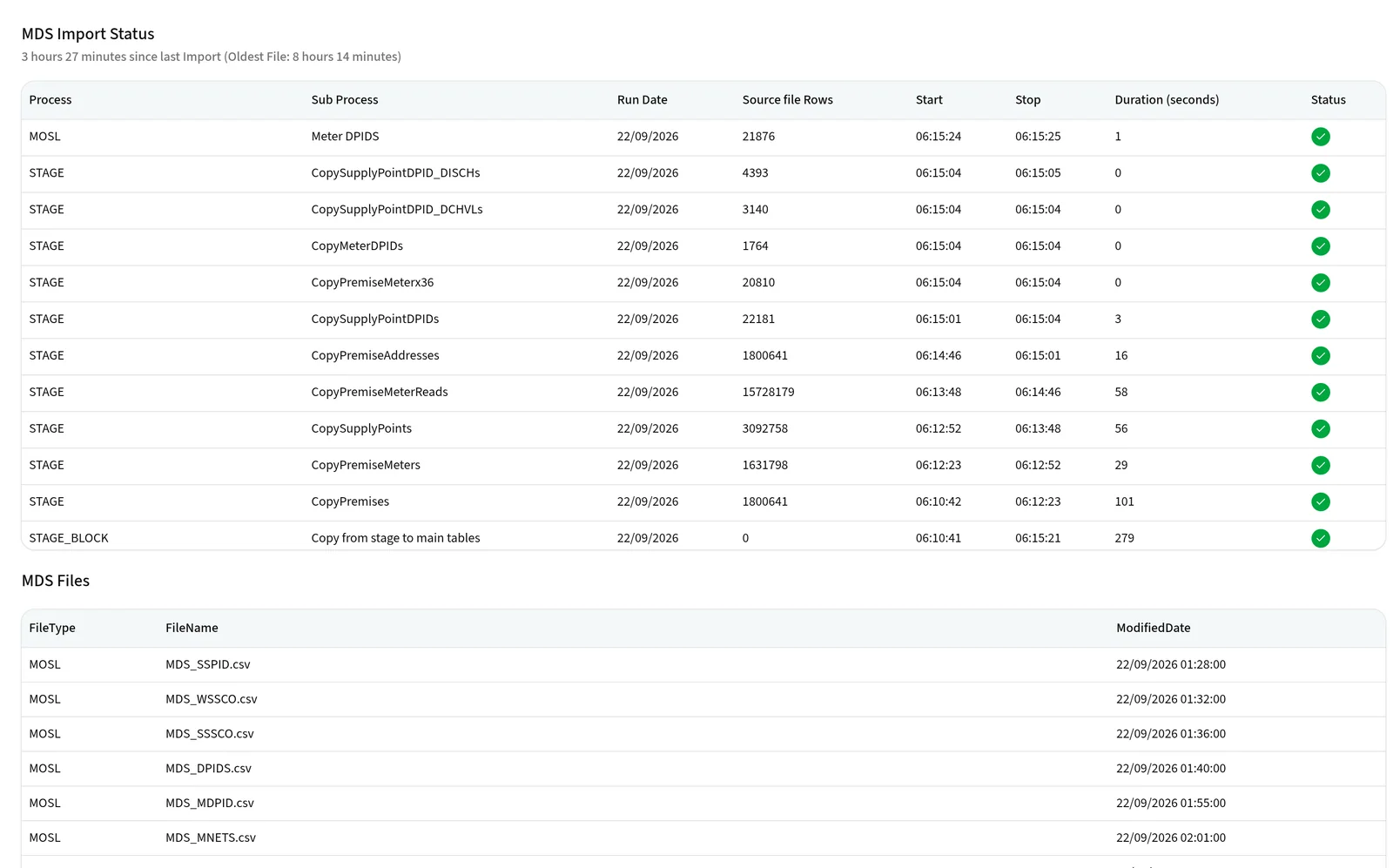1393x868 pixels.
Task: Click status check icon for CopySupplyPointDPID_DCHVLs
Action: 1321,210
